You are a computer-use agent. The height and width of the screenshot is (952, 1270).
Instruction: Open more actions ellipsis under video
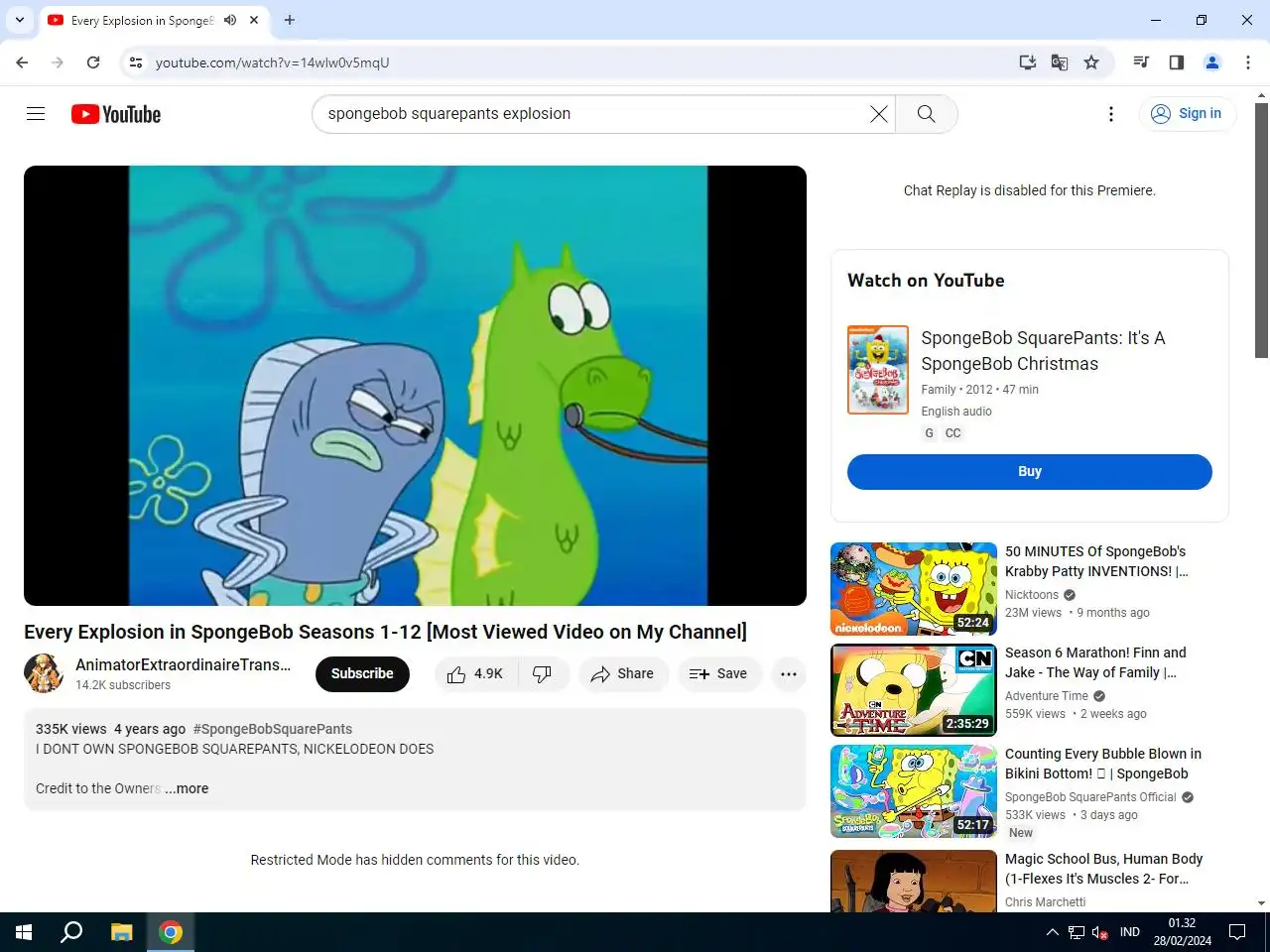pyautogui.click(x=789, y=674)
